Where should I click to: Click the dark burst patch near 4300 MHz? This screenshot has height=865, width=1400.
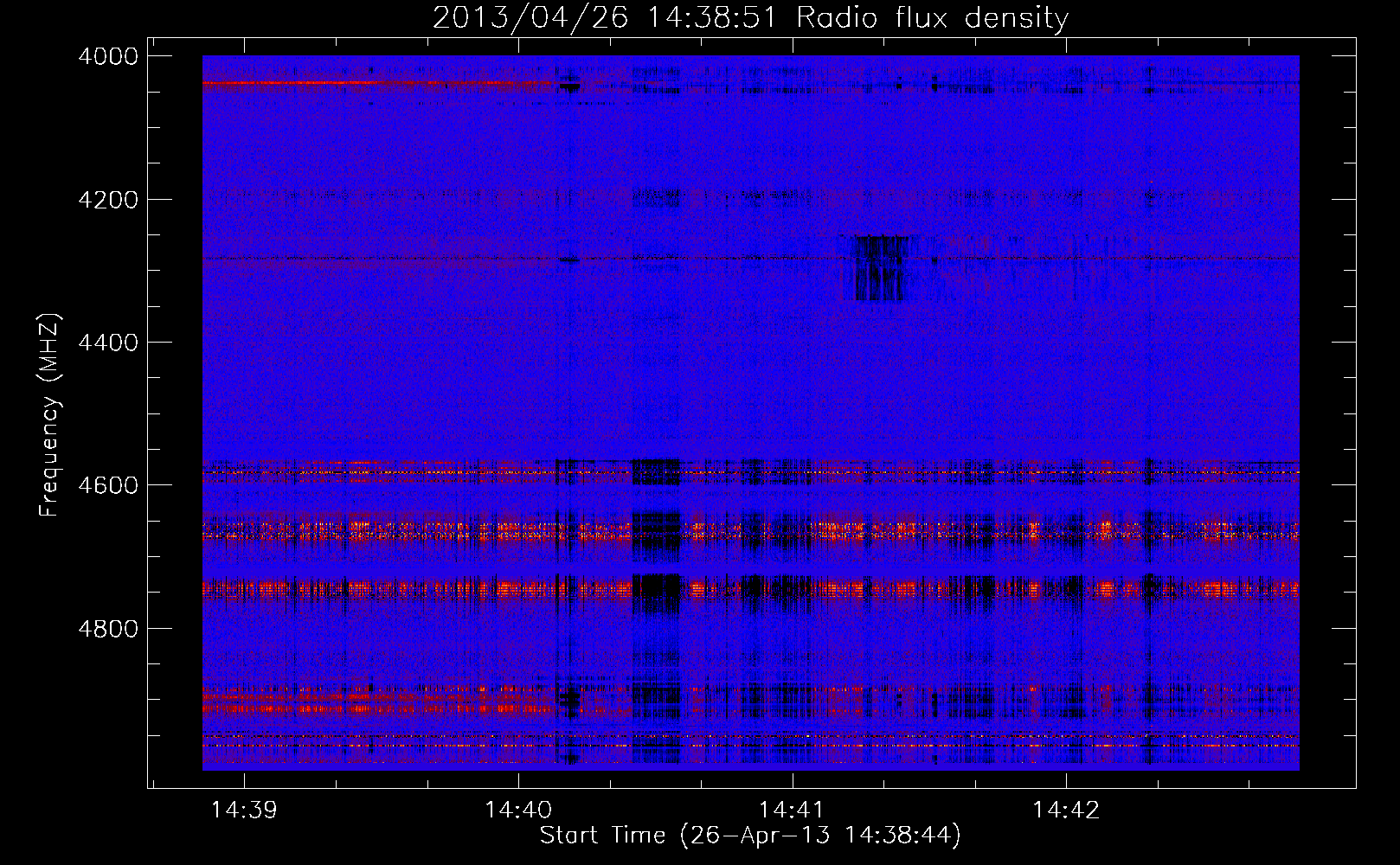(880, 268)
